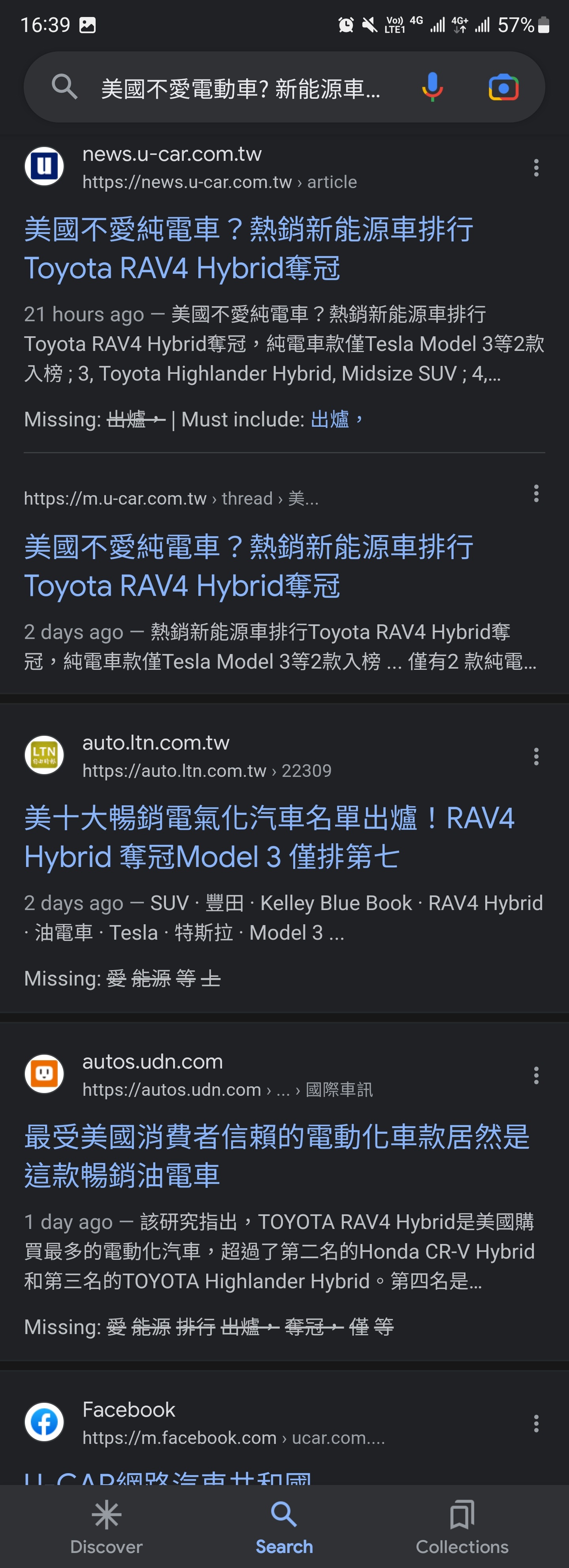Tap the 'Kelley Blue Book' snippet text
Screen dimensions: 569x1568
(336, 903)
